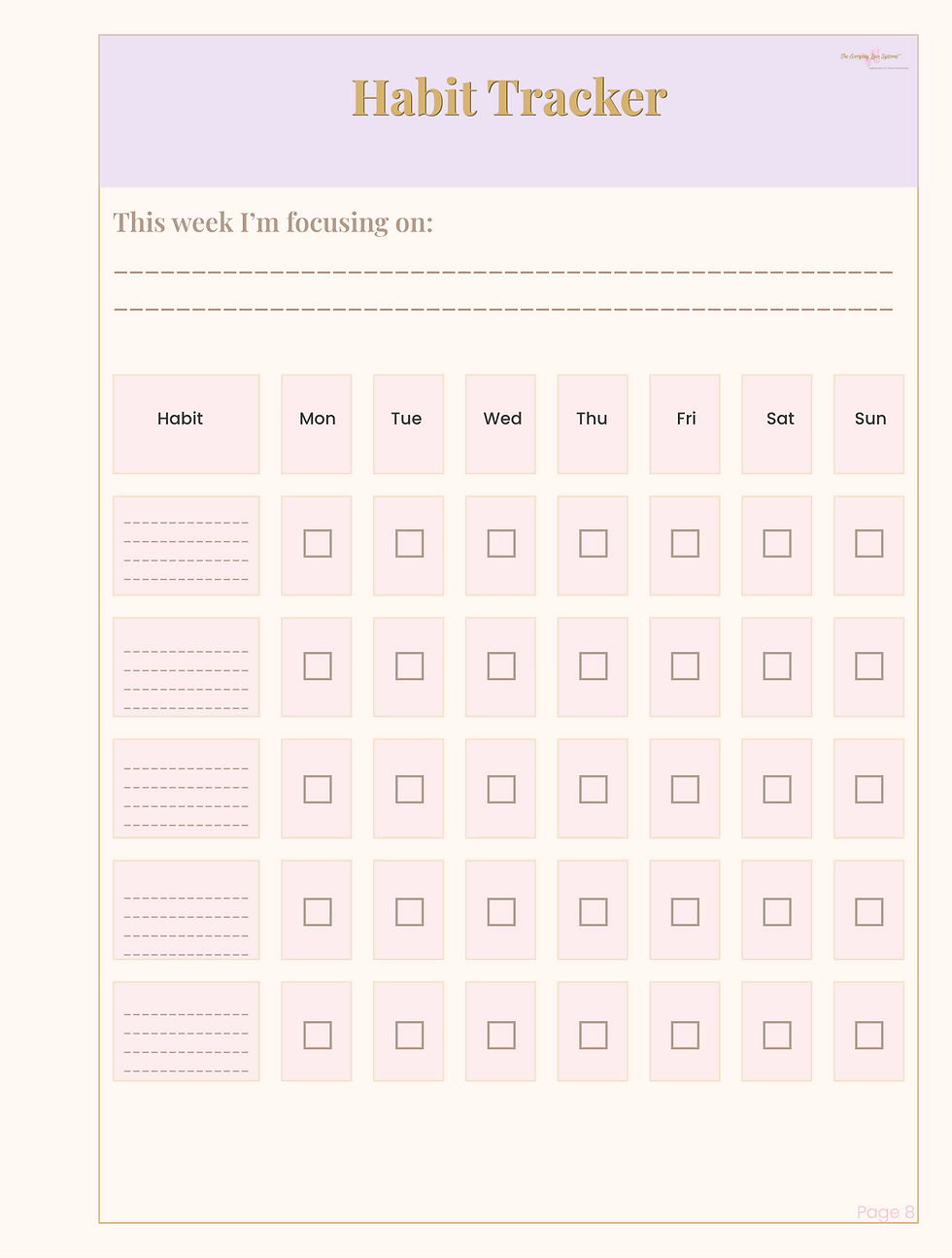Click the Page 8 footer label

tap(886, 1211)
